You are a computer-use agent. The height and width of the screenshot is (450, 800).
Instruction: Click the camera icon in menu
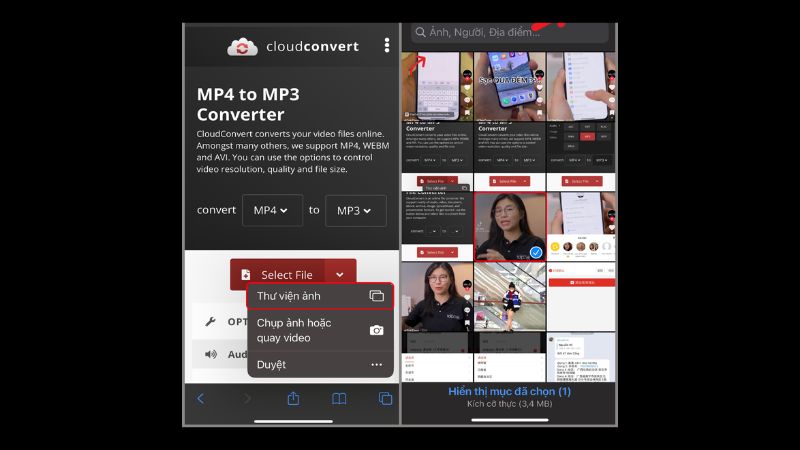click(x=377, y=331)
